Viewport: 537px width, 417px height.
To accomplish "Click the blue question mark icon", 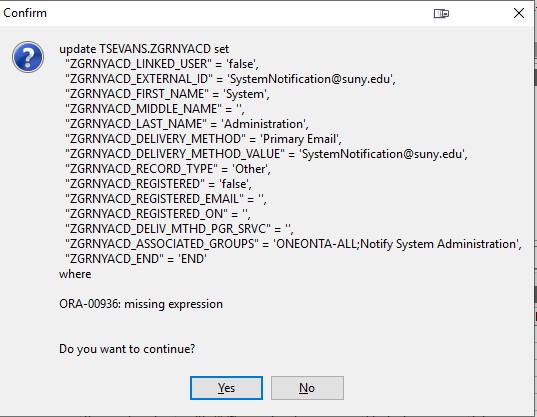I will [x=28, y=57].
